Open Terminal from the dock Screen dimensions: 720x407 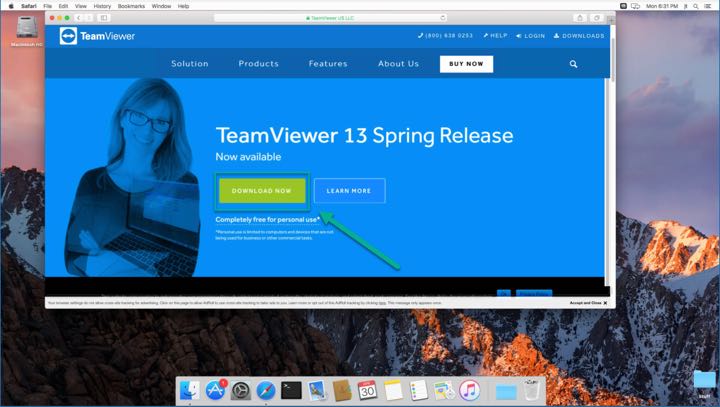(x=292, y=390)
